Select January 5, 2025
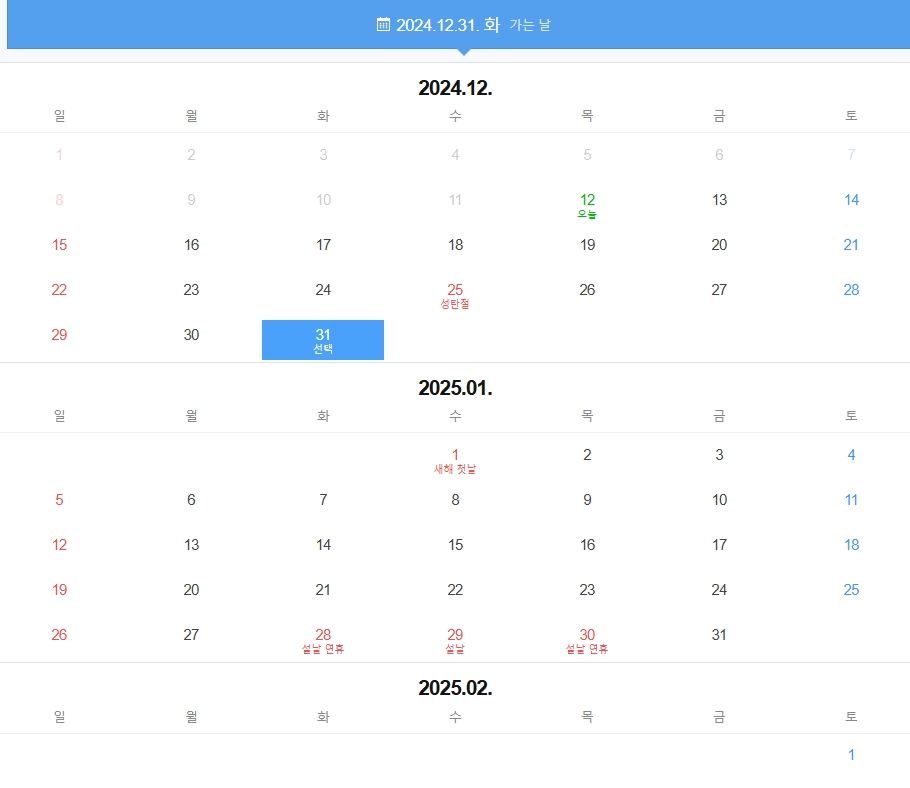The width and height of the screenshot is (910, 788). click(x=59, y=500)
